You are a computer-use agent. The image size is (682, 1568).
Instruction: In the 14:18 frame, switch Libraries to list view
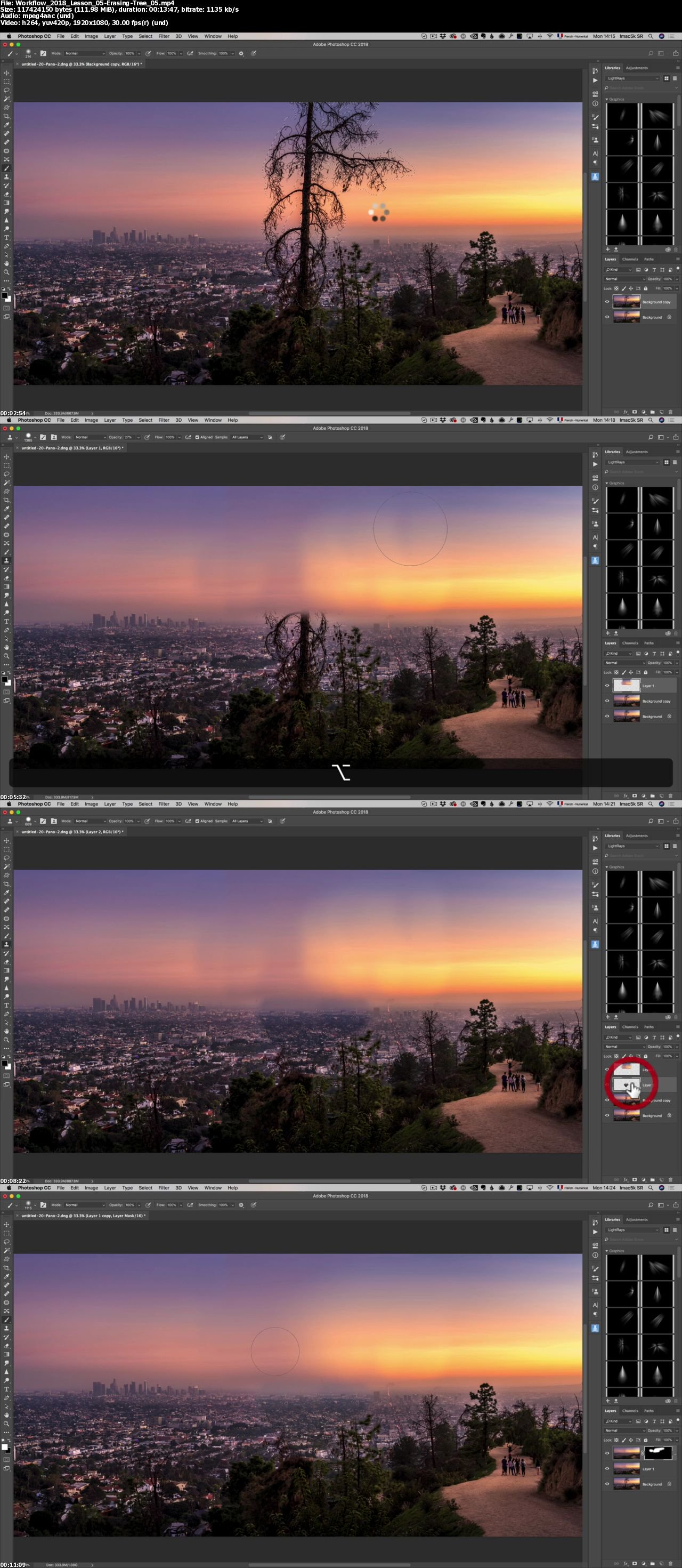[675, 462]
